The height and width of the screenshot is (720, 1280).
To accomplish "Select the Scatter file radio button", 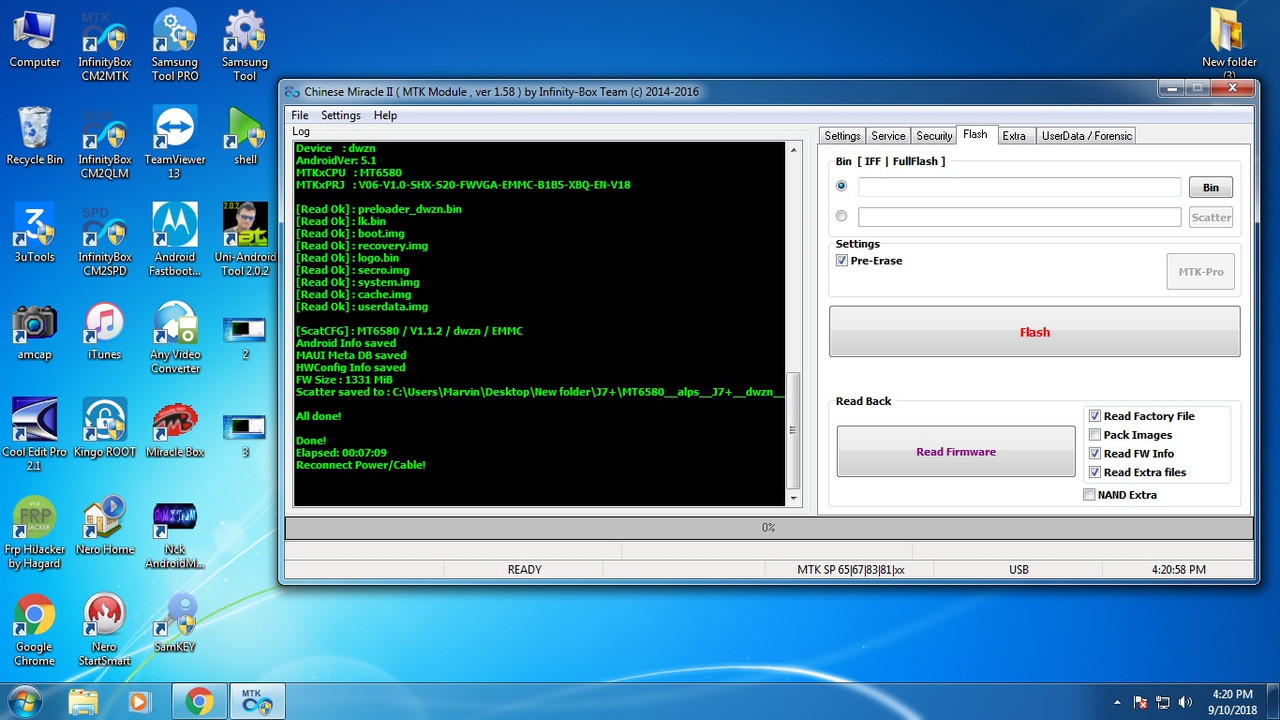I will click(841, 216).
